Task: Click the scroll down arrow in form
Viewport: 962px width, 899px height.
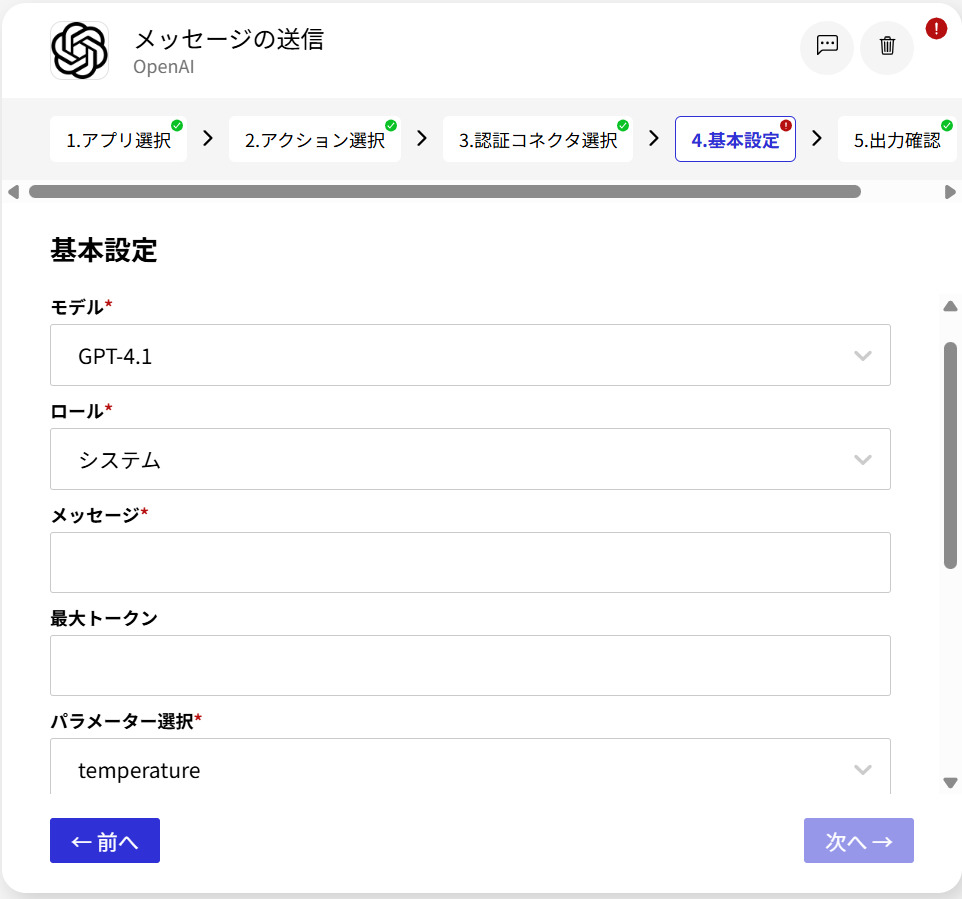Action: [950, 783]
